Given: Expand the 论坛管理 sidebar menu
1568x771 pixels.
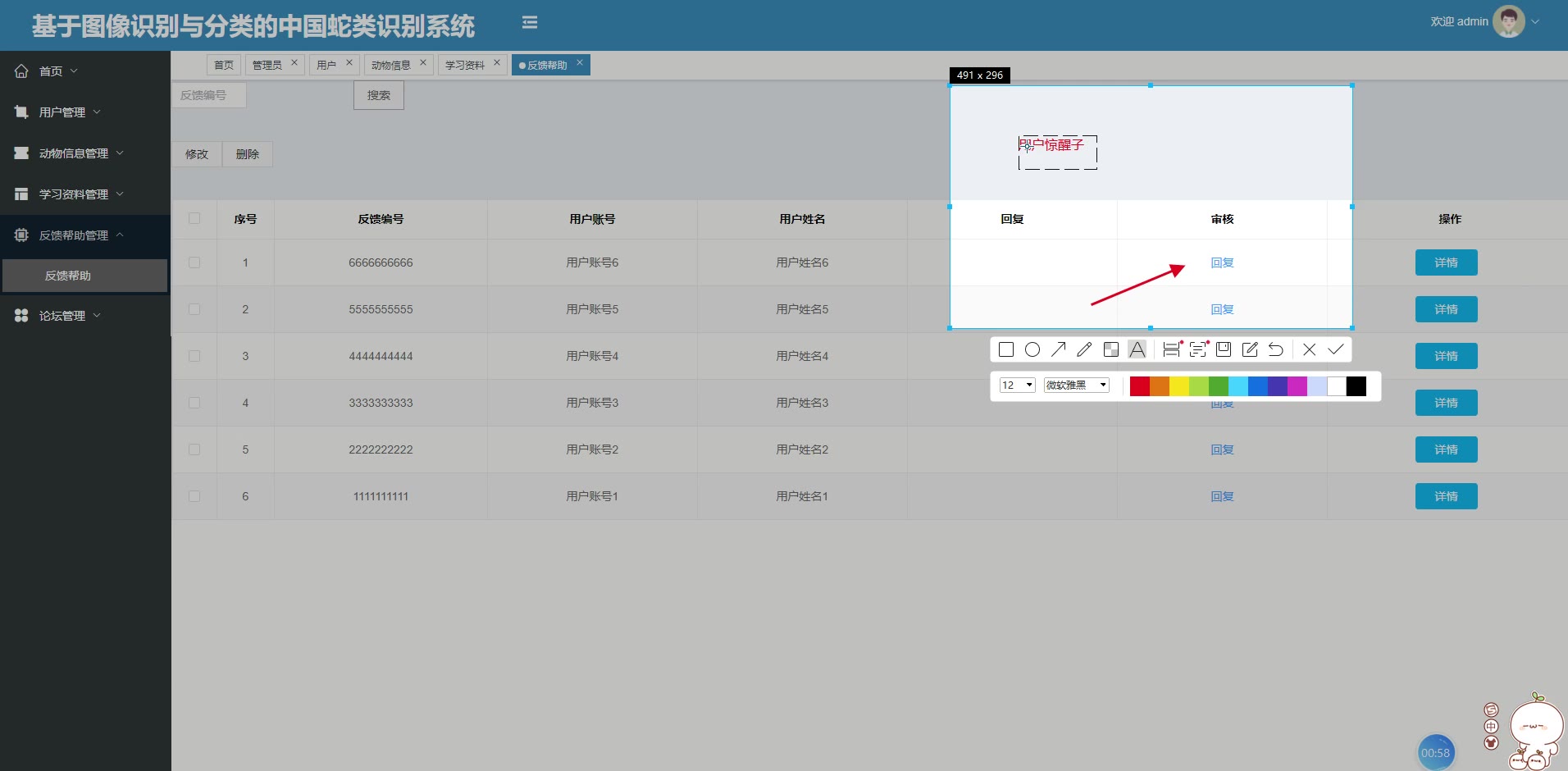Looking at the screenshot, I should pyautogui.click(x=85, y=316).
